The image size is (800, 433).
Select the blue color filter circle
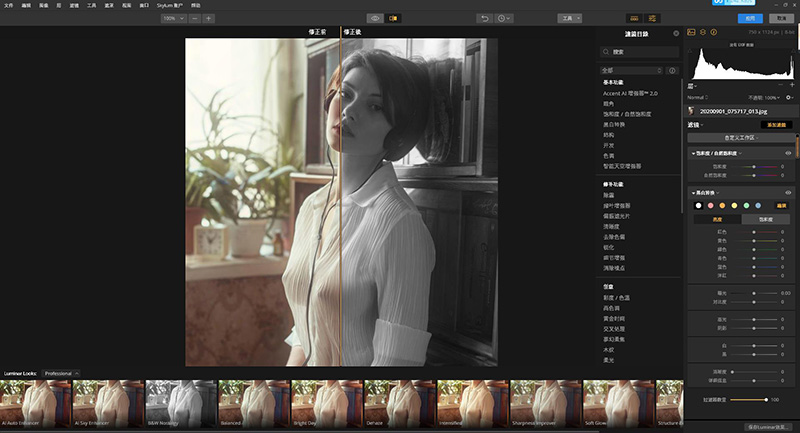tap(758, 206)
